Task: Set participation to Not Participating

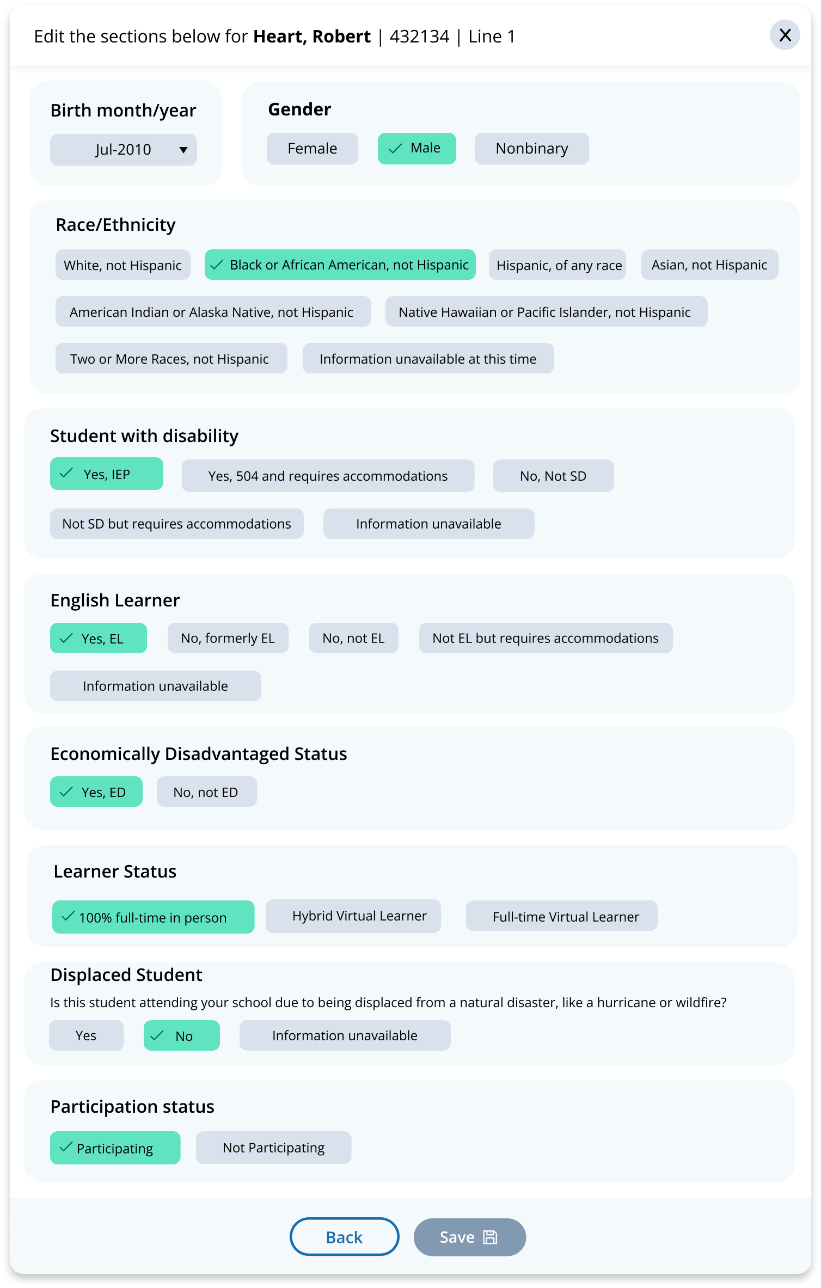Action: point(273,1147)
